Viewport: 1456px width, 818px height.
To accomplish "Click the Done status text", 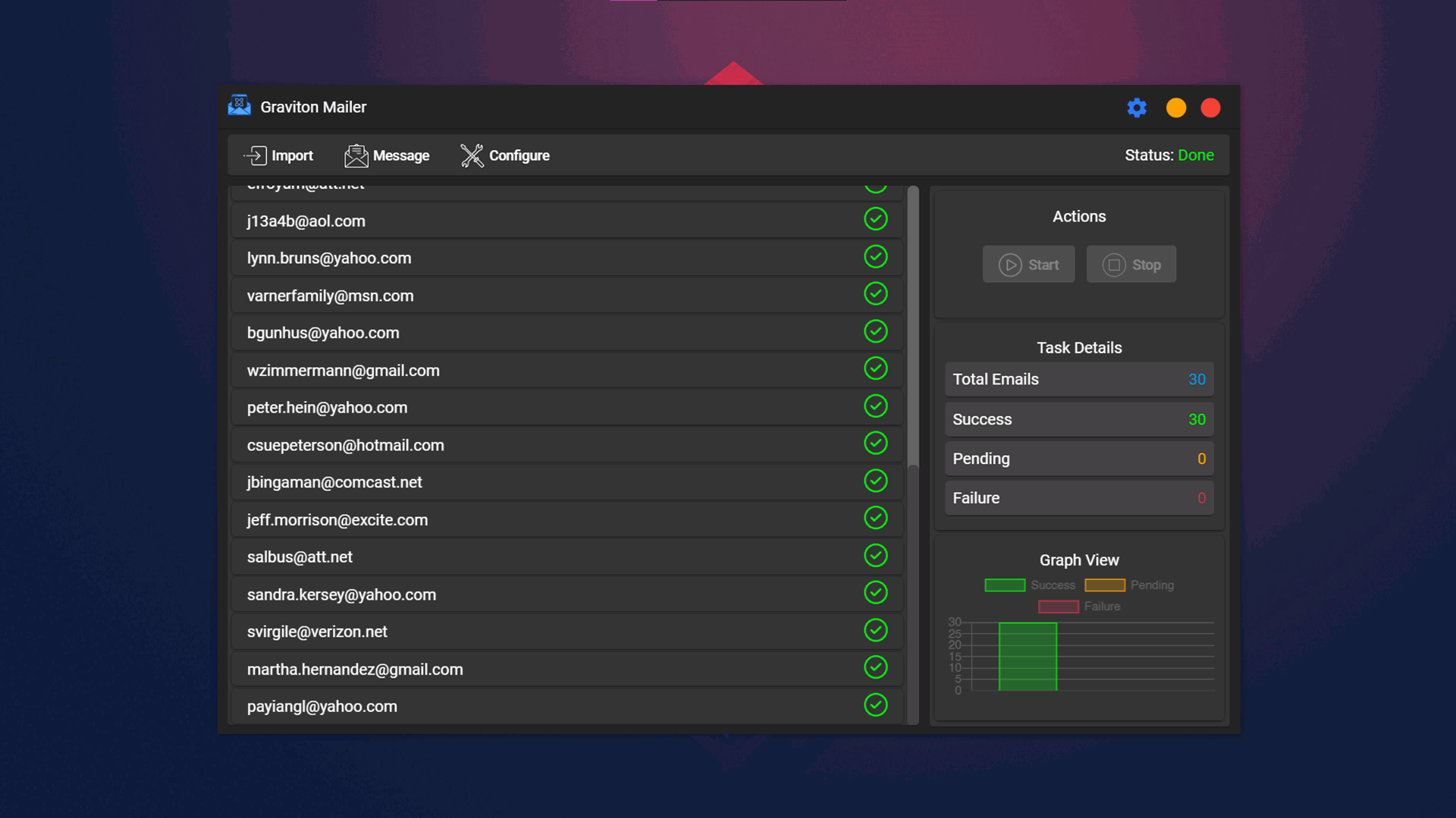I will (1196, 155).
